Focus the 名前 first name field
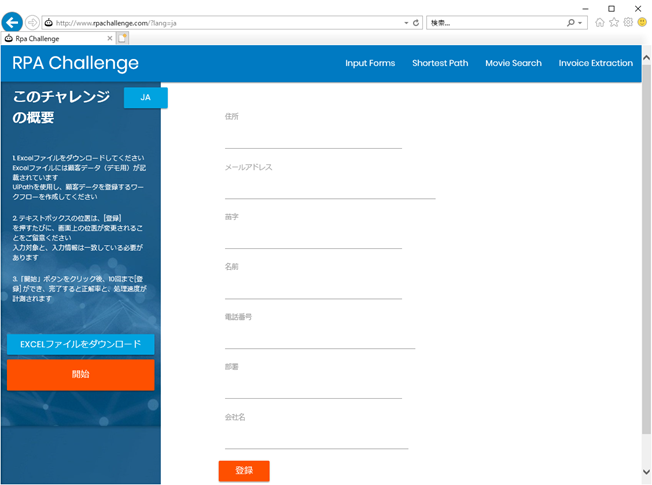652x485 pixels. coord(313,289)
